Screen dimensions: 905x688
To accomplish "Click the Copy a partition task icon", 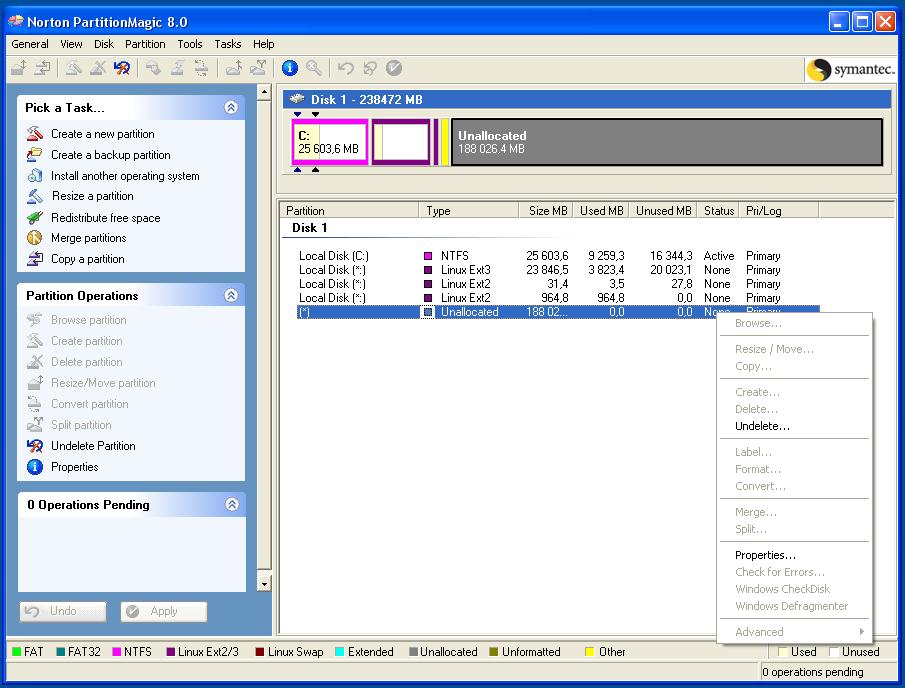I will (x=35, y=259).
